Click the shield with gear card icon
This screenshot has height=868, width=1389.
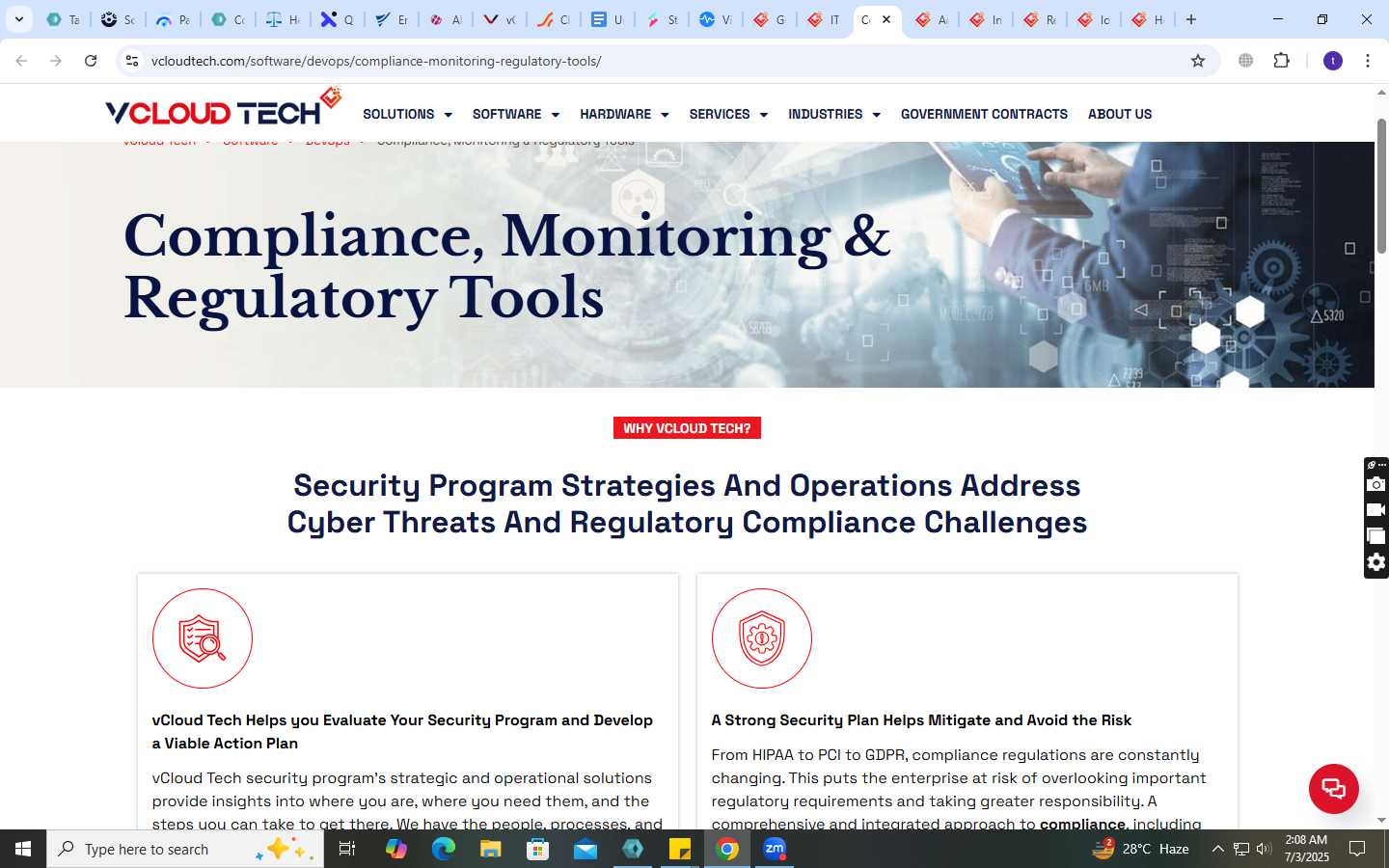(762, 638)
